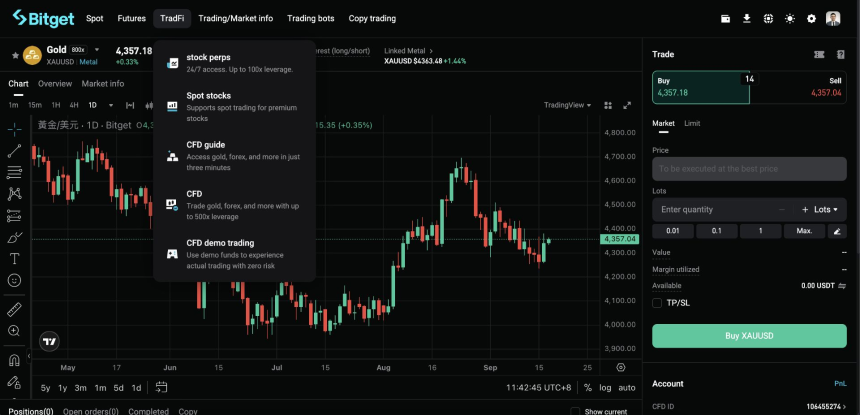Click the swap transfer icon next to Available
Screen dimensions: 860x415
(x=842, y=286)
